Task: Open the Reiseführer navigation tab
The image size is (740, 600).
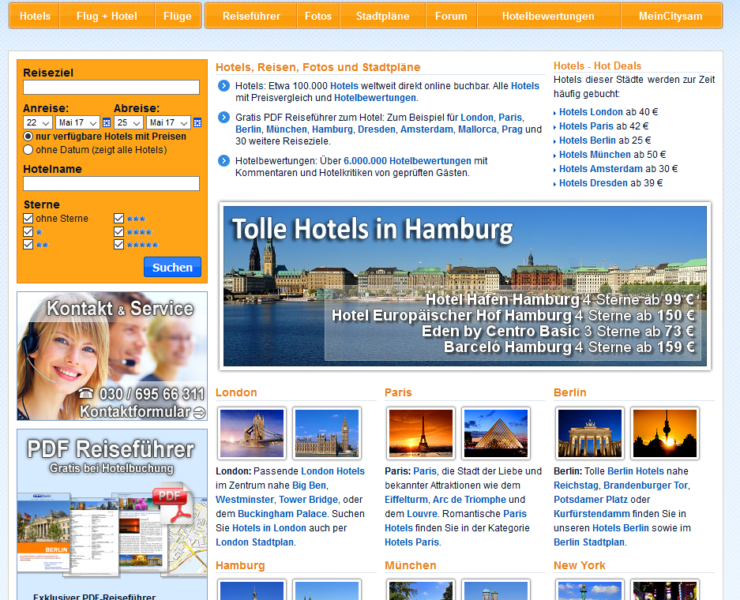Action: coord(251,16)
